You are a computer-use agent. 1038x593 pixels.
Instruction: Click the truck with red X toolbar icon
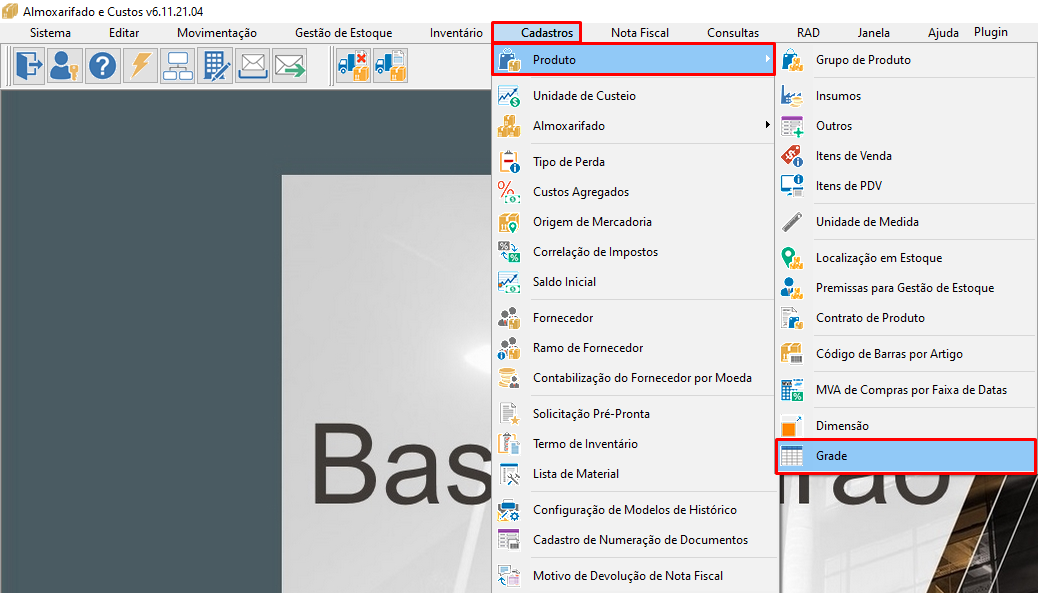coord(353,66)
